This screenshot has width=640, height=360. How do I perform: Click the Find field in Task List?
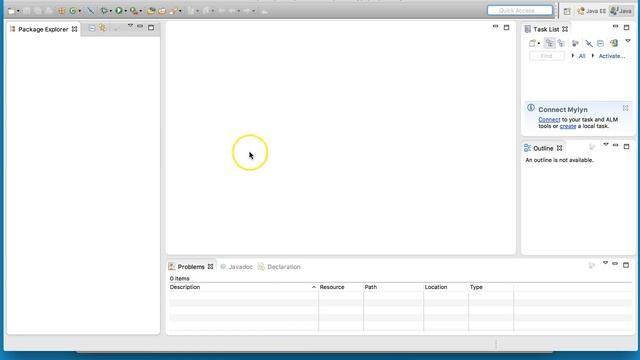point(547,56)
